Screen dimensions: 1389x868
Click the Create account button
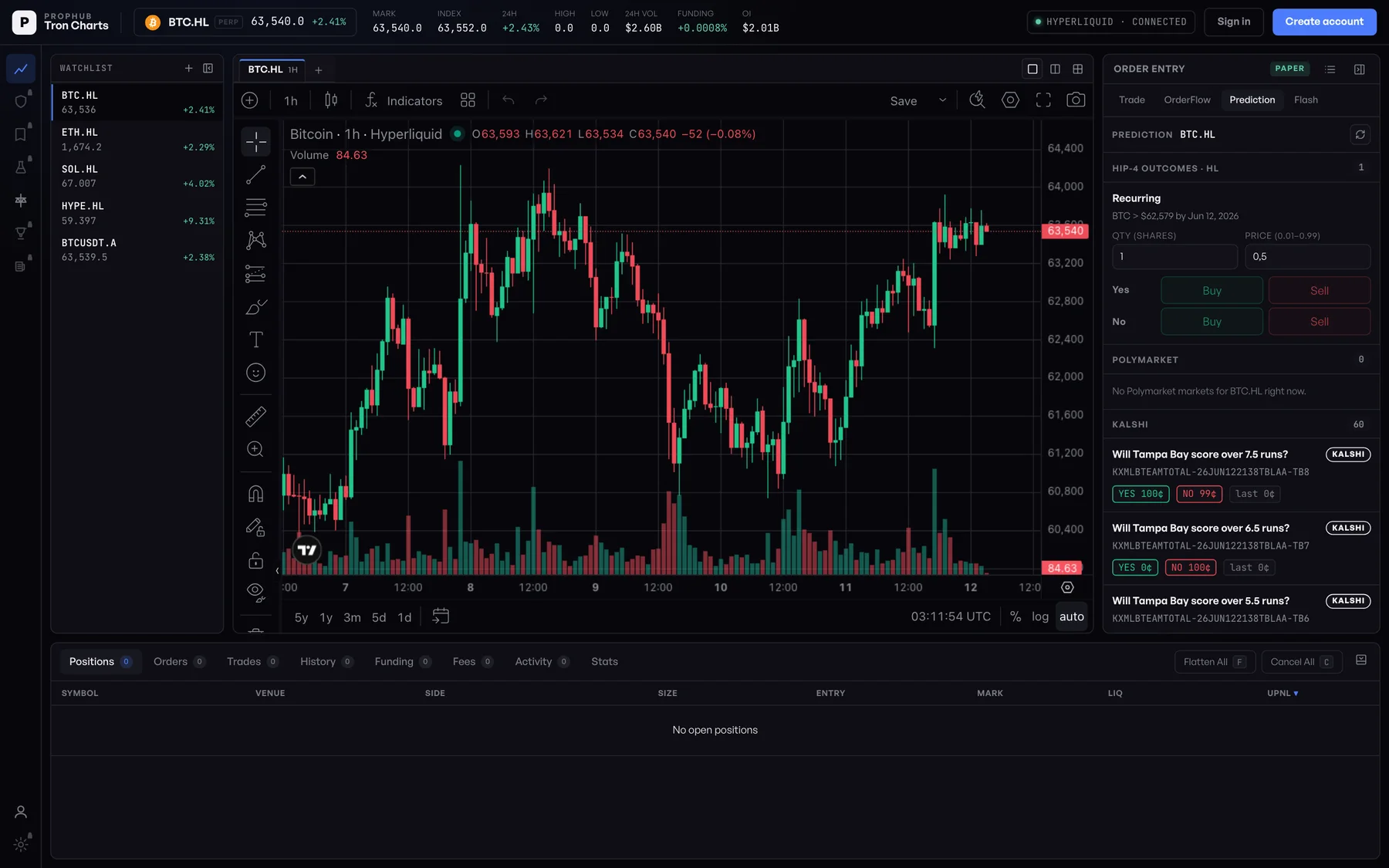point(1324,22)
